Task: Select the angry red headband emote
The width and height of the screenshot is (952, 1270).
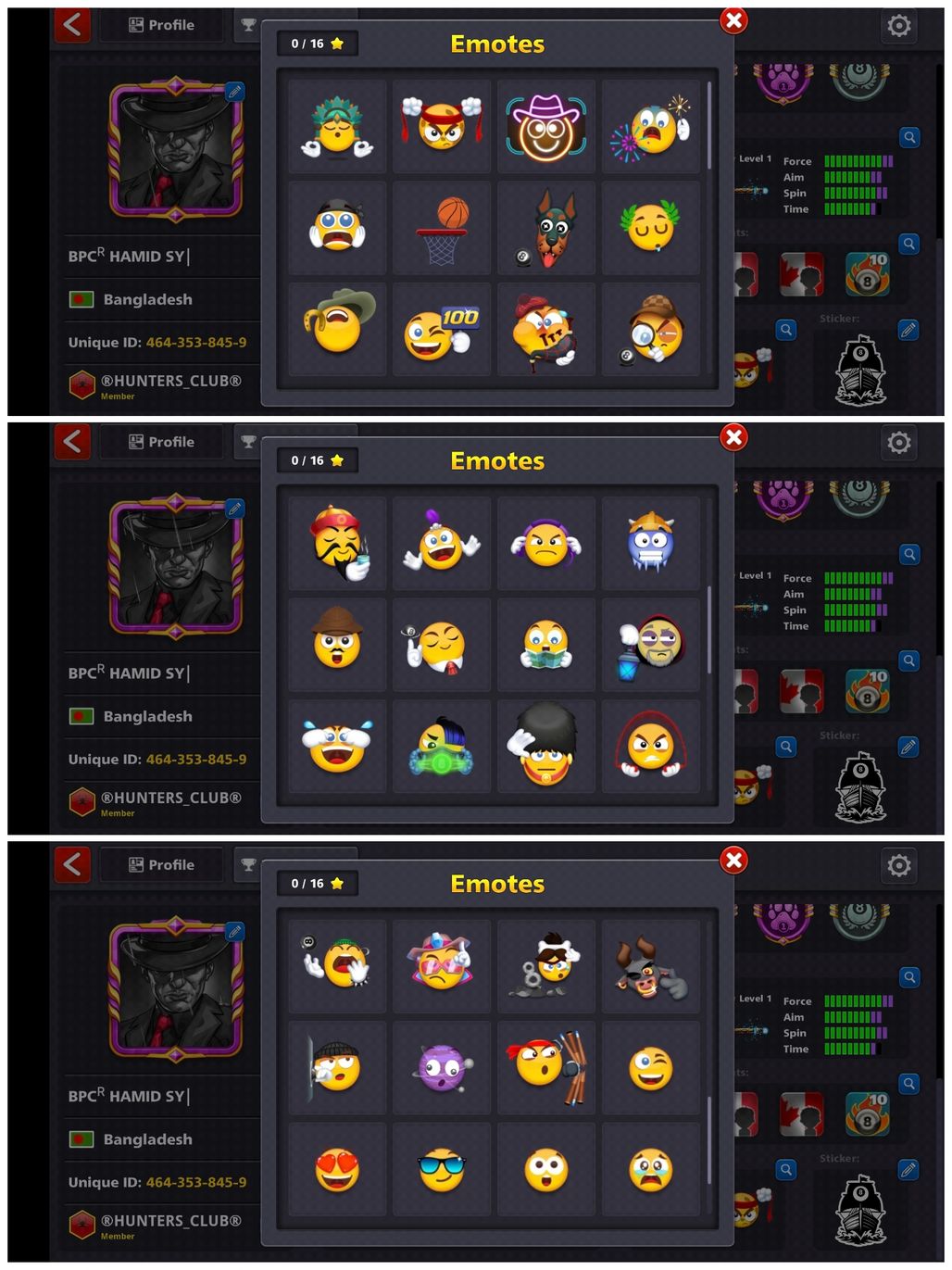Action: point(442,127)
